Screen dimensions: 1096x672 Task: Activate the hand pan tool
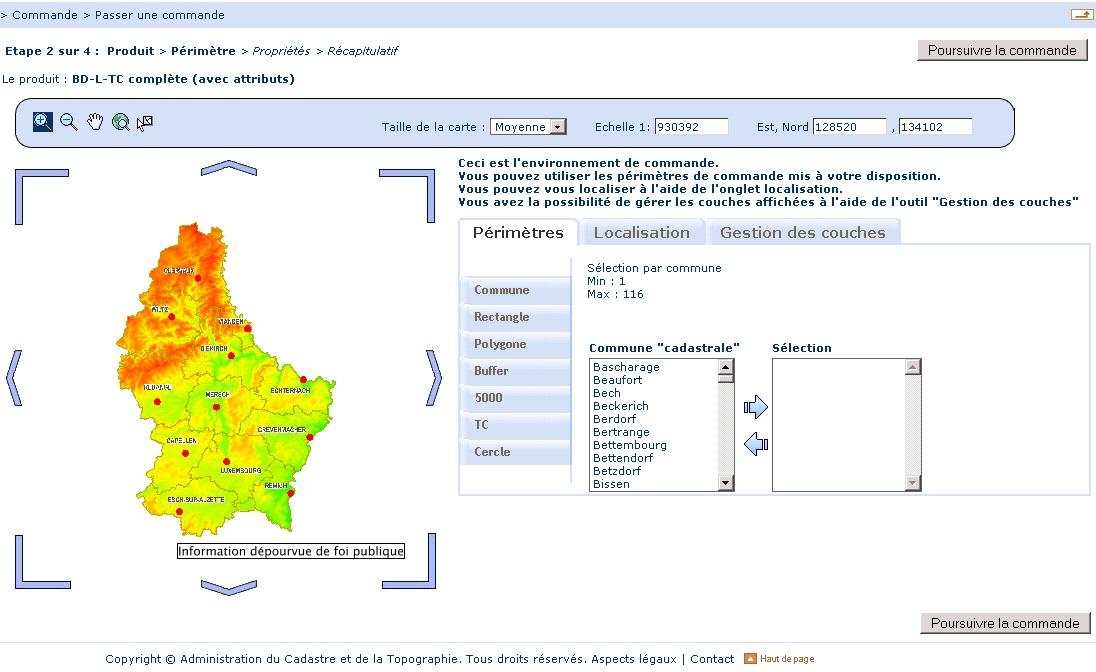(x=95, y=122)
